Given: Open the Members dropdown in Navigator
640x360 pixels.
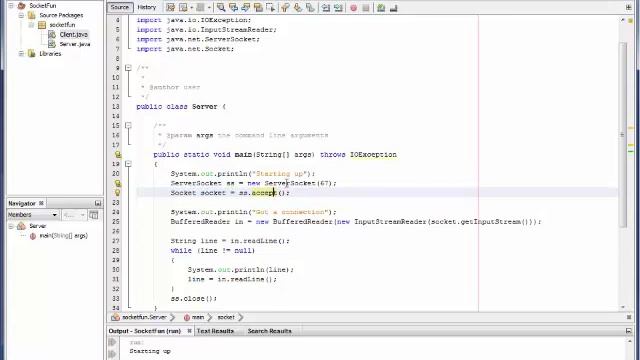Looking at the screenshot, I should pos(32,215).
